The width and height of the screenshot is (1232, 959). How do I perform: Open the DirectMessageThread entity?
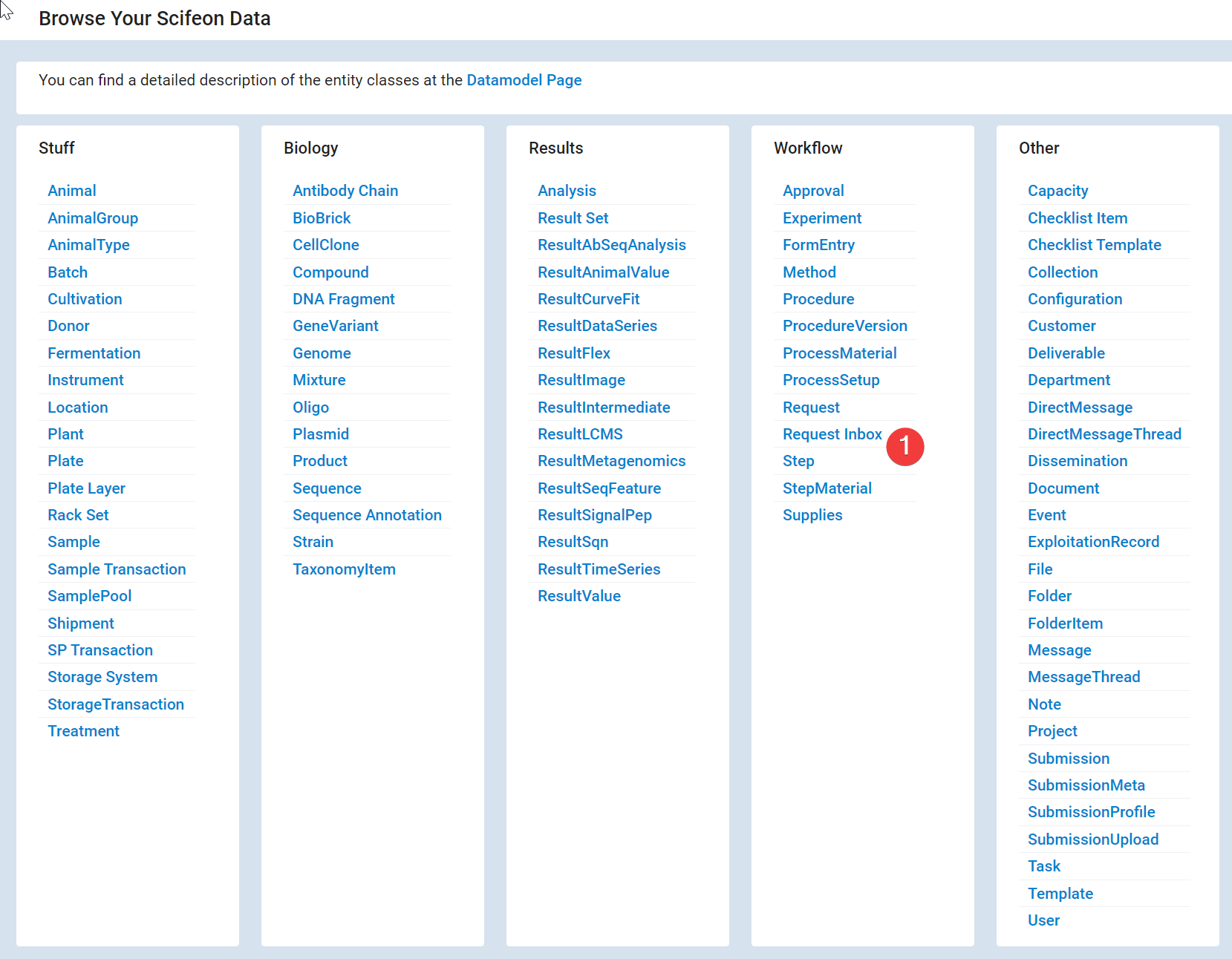1104,434
